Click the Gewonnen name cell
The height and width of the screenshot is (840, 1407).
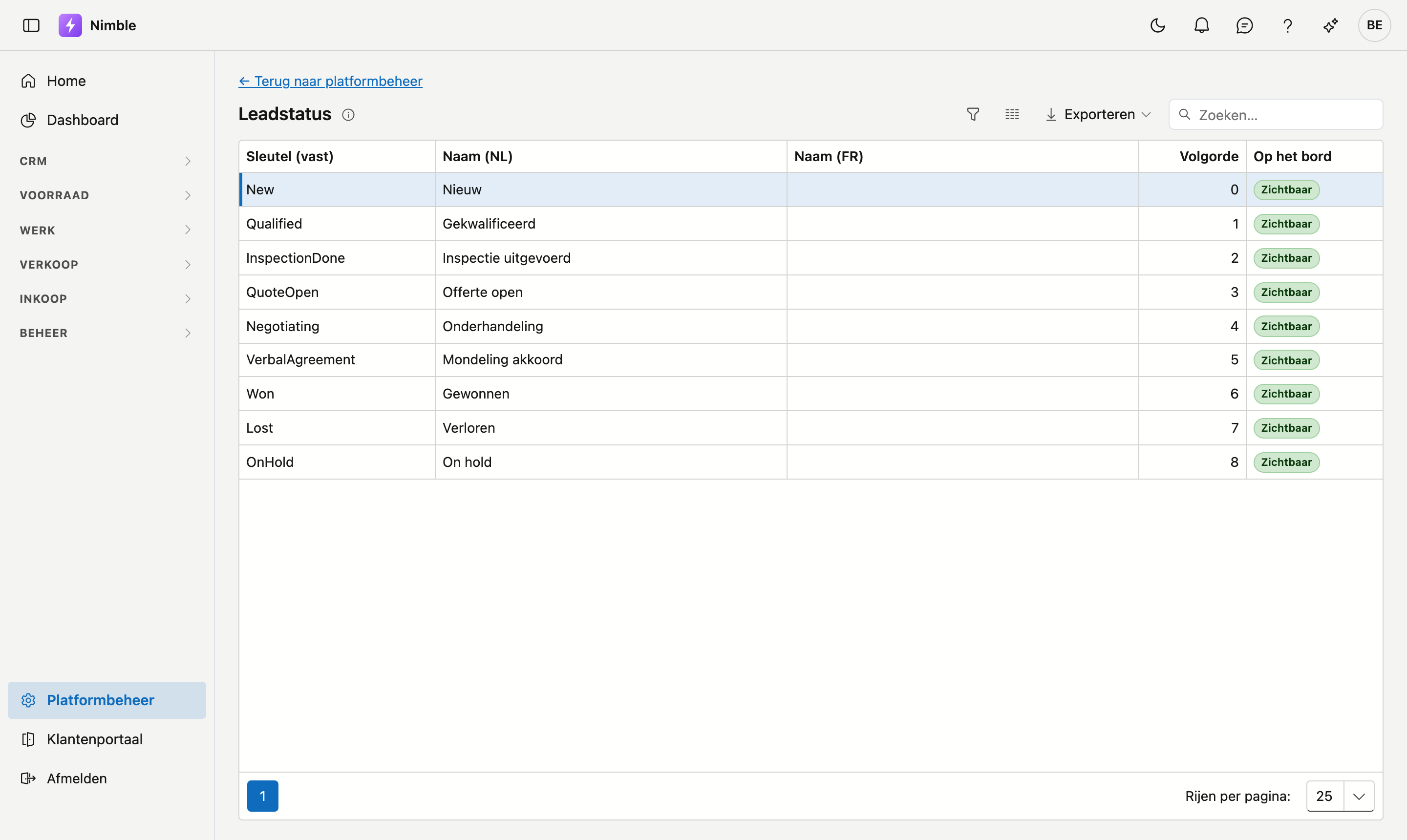coord(611,394)
